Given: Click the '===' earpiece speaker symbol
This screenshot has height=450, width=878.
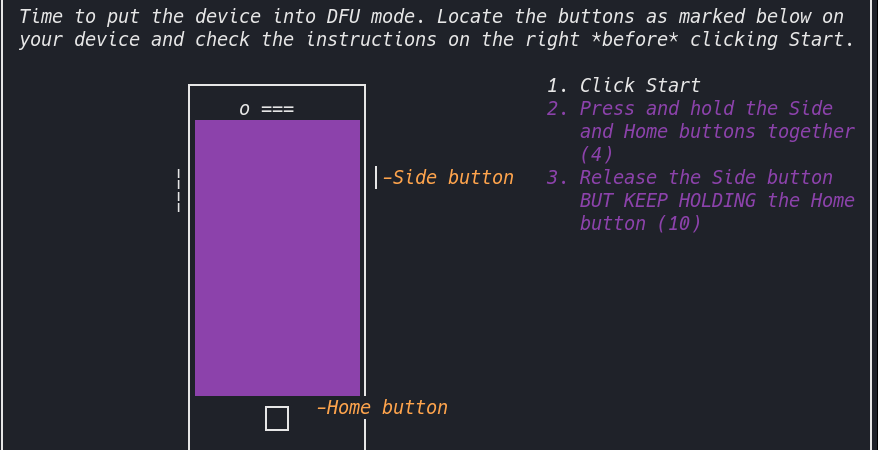Looking at the screenshot, I should pos(277,109).
